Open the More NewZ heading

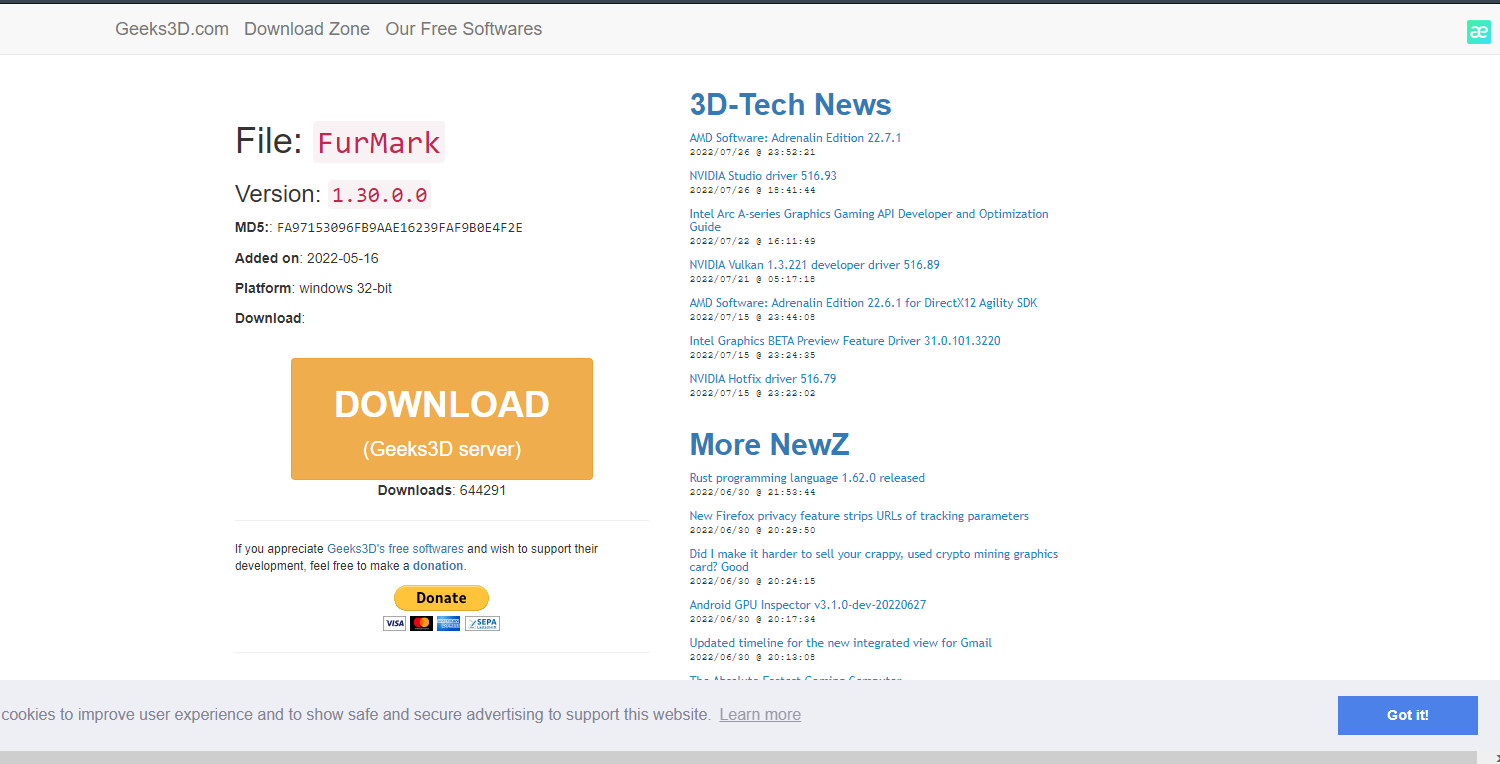point(769,444)
